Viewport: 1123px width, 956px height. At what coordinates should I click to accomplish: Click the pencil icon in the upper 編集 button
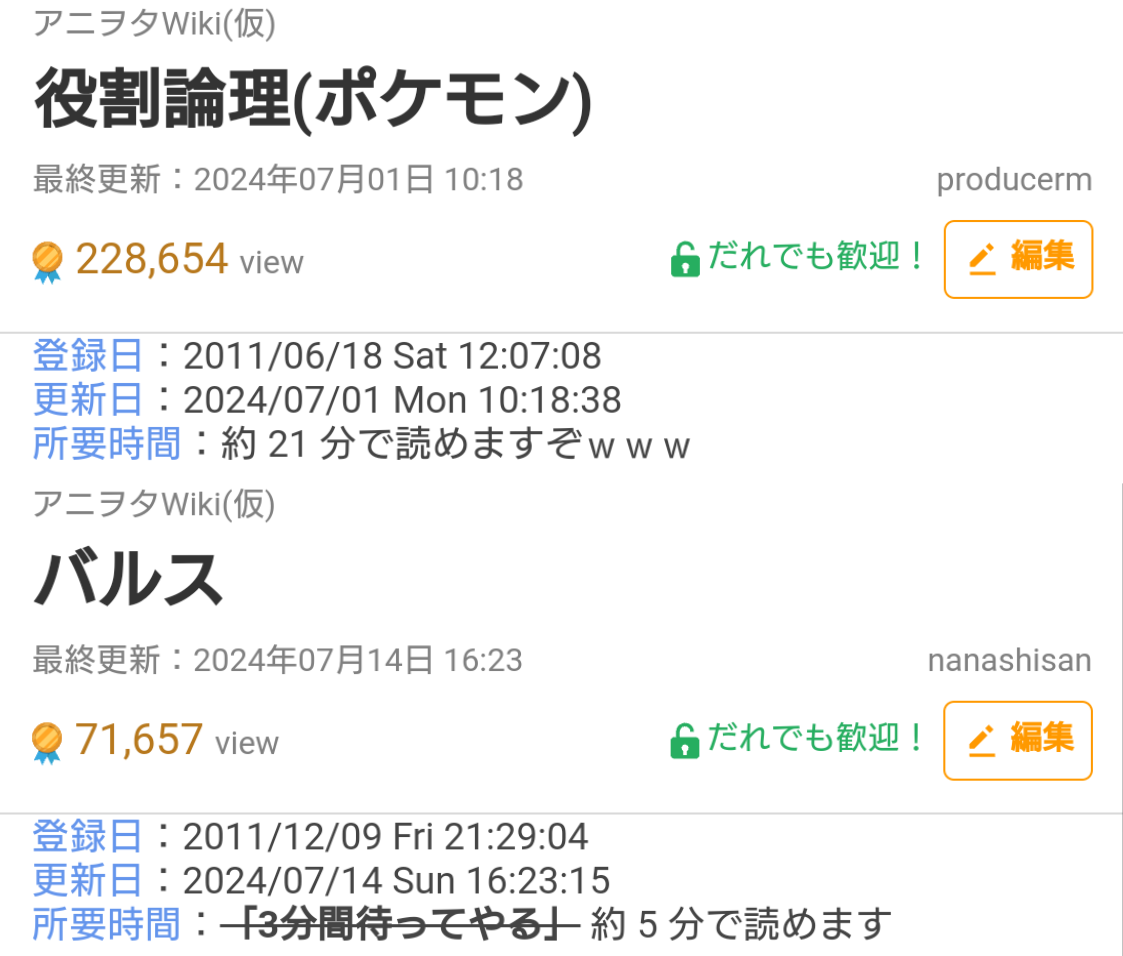pos(983,260)
